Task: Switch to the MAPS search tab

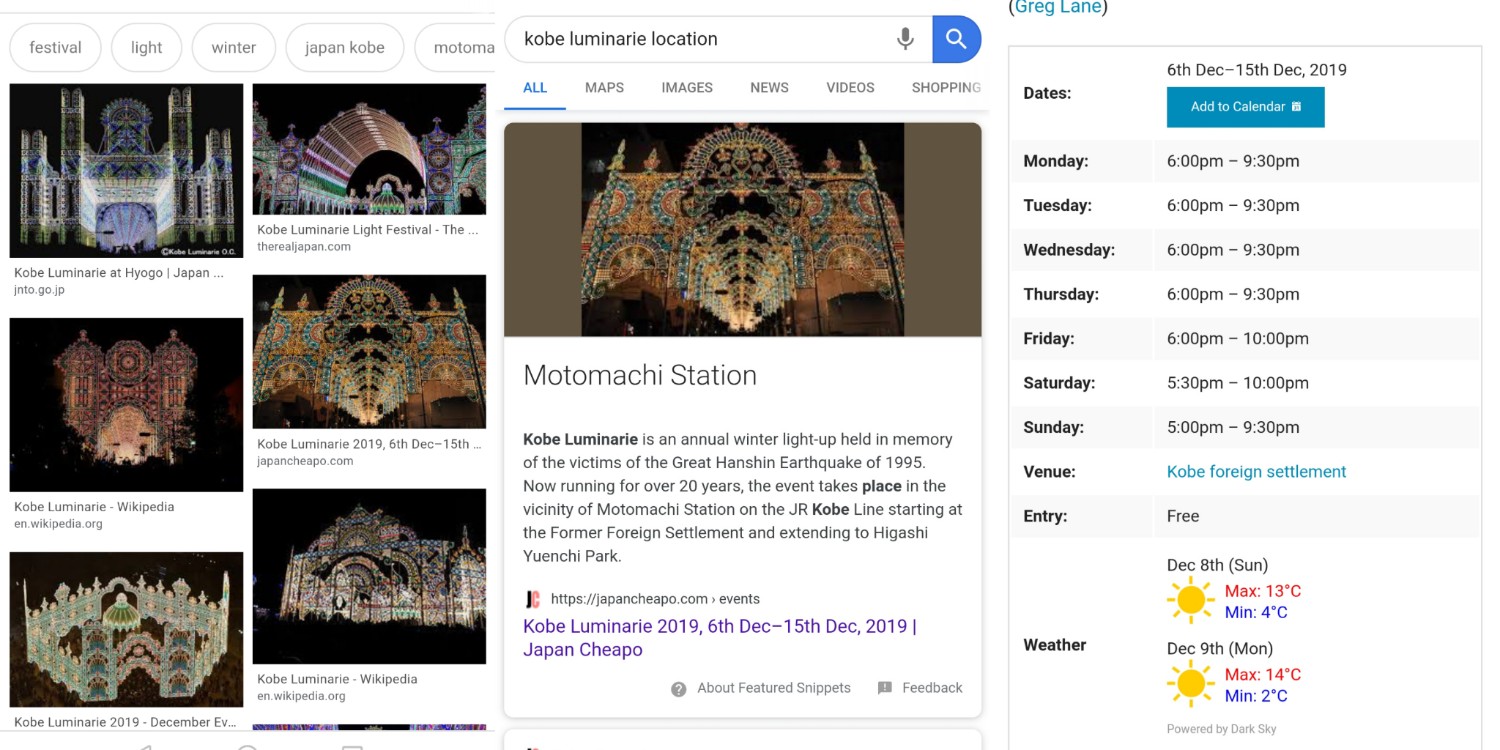Action: pyautogui.click(x=604, y=87)
